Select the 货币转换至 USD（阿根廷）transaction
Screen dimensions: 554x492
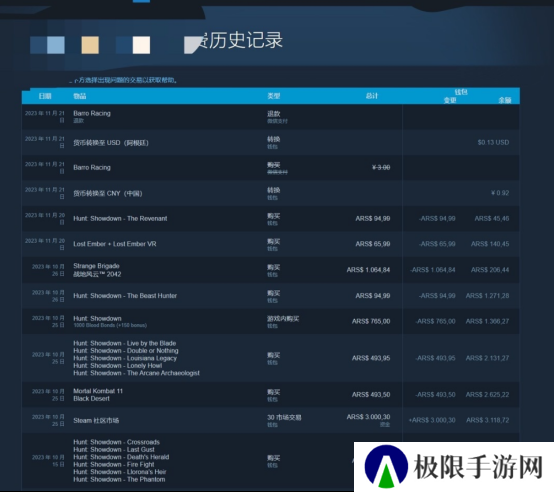pos(270,142)
